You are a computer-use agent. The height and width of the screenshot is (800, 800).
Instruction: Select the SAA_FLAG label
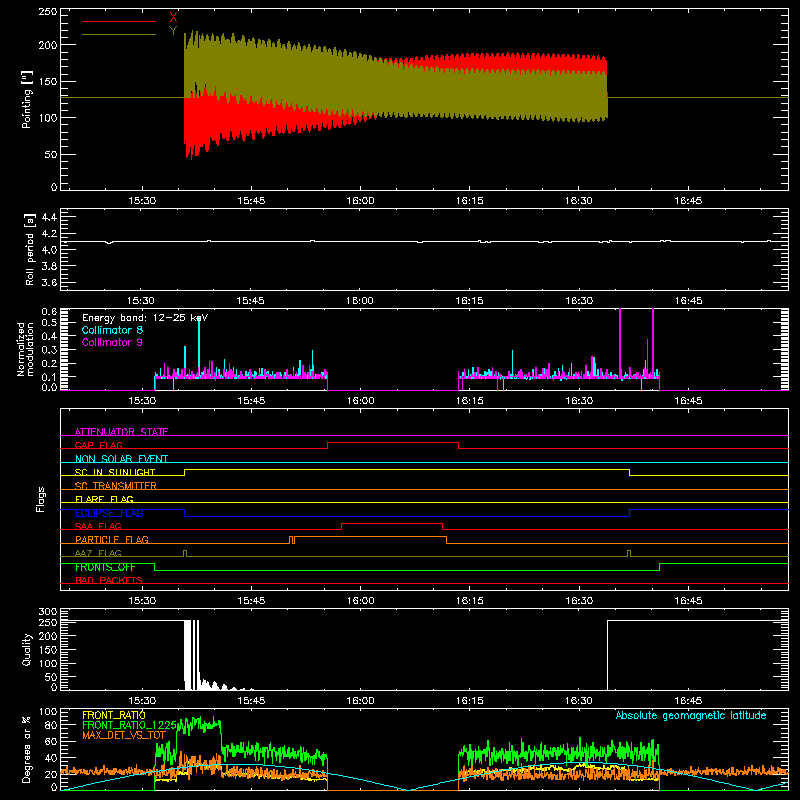[x=98, y=526]
